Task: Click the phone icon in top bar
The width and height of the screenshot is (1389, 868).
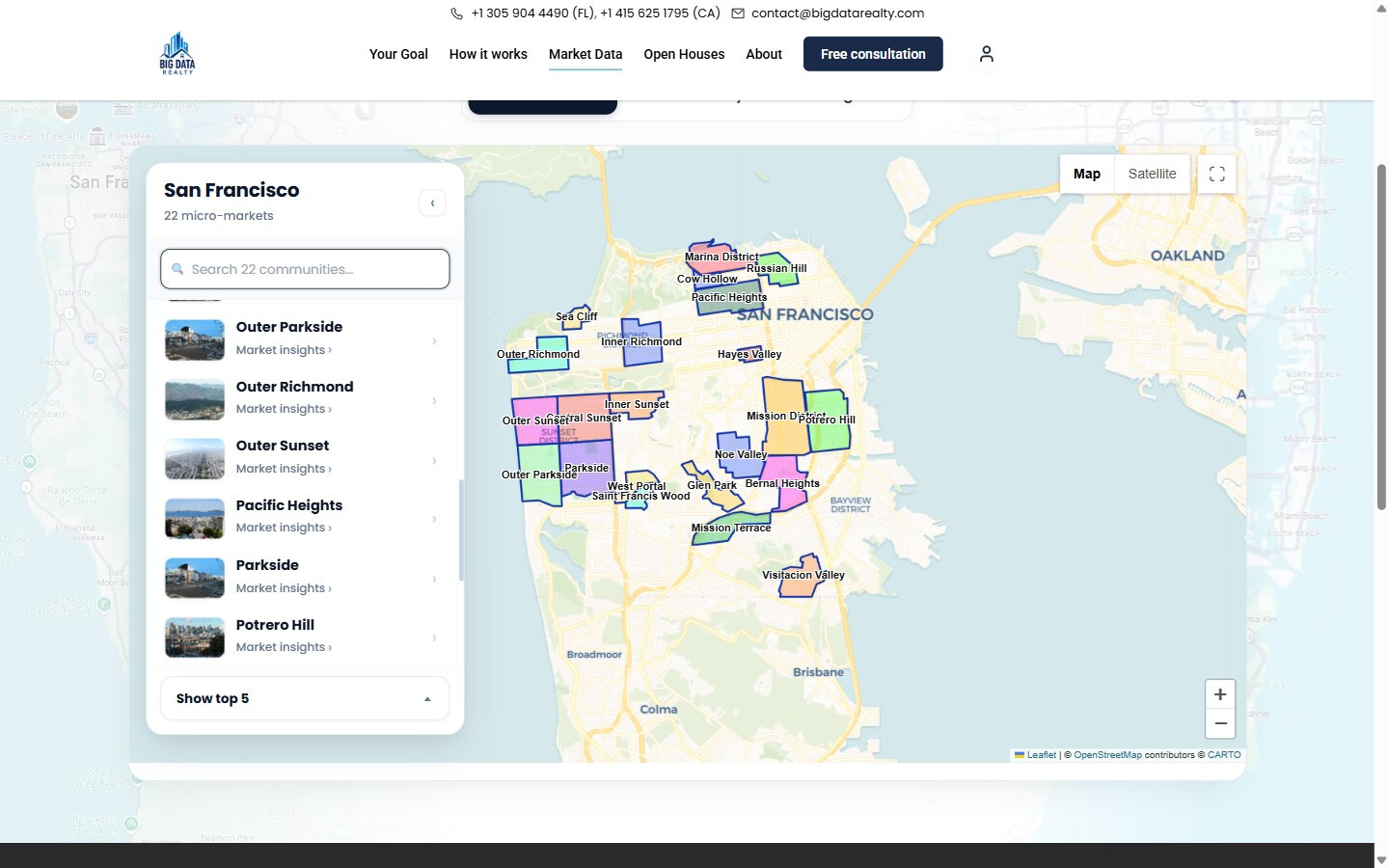Action: pos(457,14)
